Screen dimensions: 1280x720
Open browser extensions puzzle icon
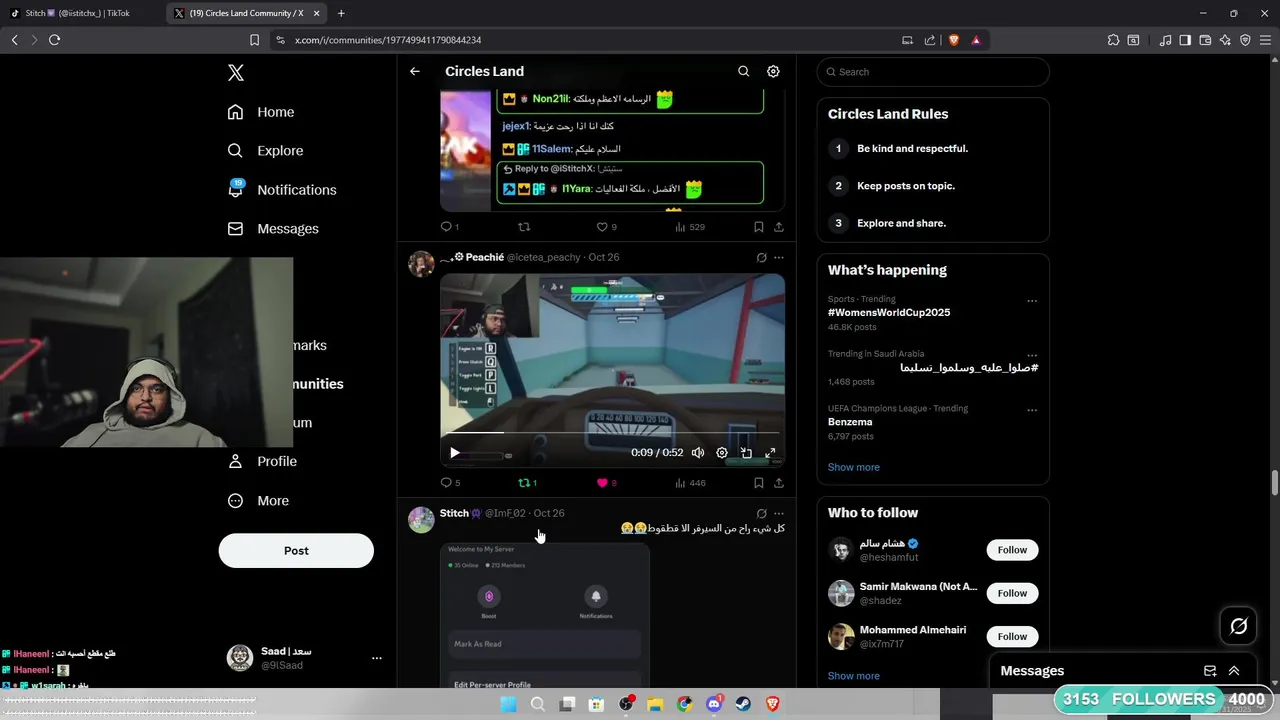pyautogui.click(x=1113, y=40)
